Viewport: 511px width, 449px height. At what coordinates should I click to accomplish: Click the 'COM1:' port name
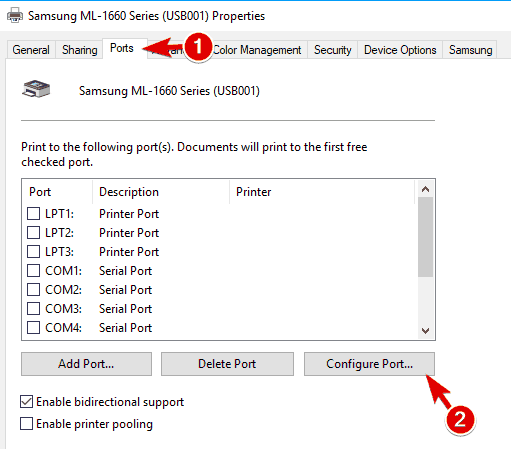63,271
